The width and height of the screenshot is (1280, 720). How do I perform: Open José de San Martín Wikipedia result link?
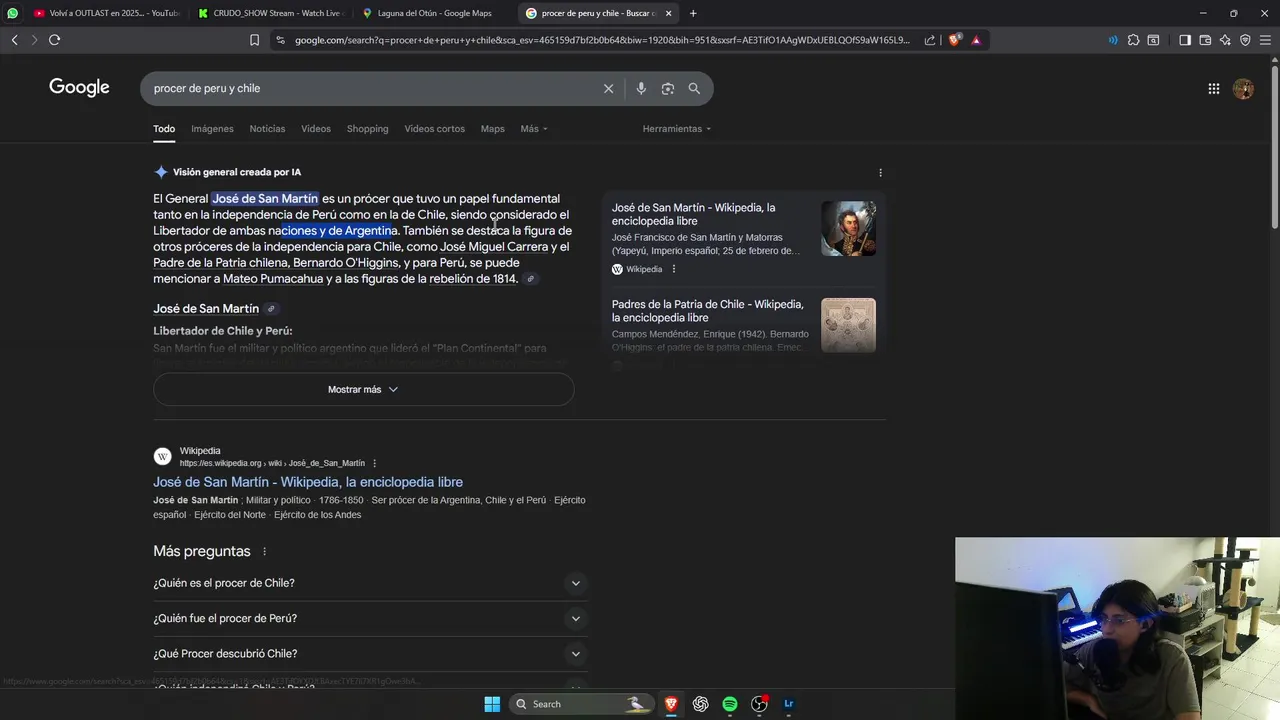pos(308,482)
